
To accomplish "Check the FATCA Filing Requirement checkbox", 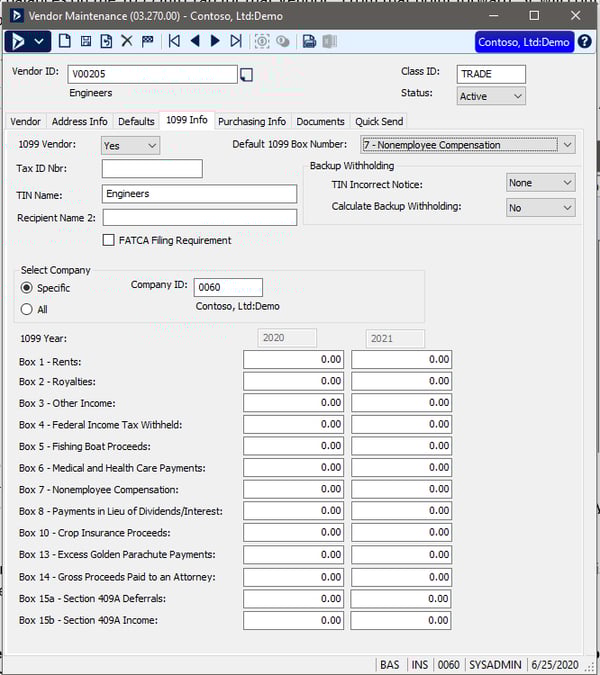I will [x=108, y=240].
